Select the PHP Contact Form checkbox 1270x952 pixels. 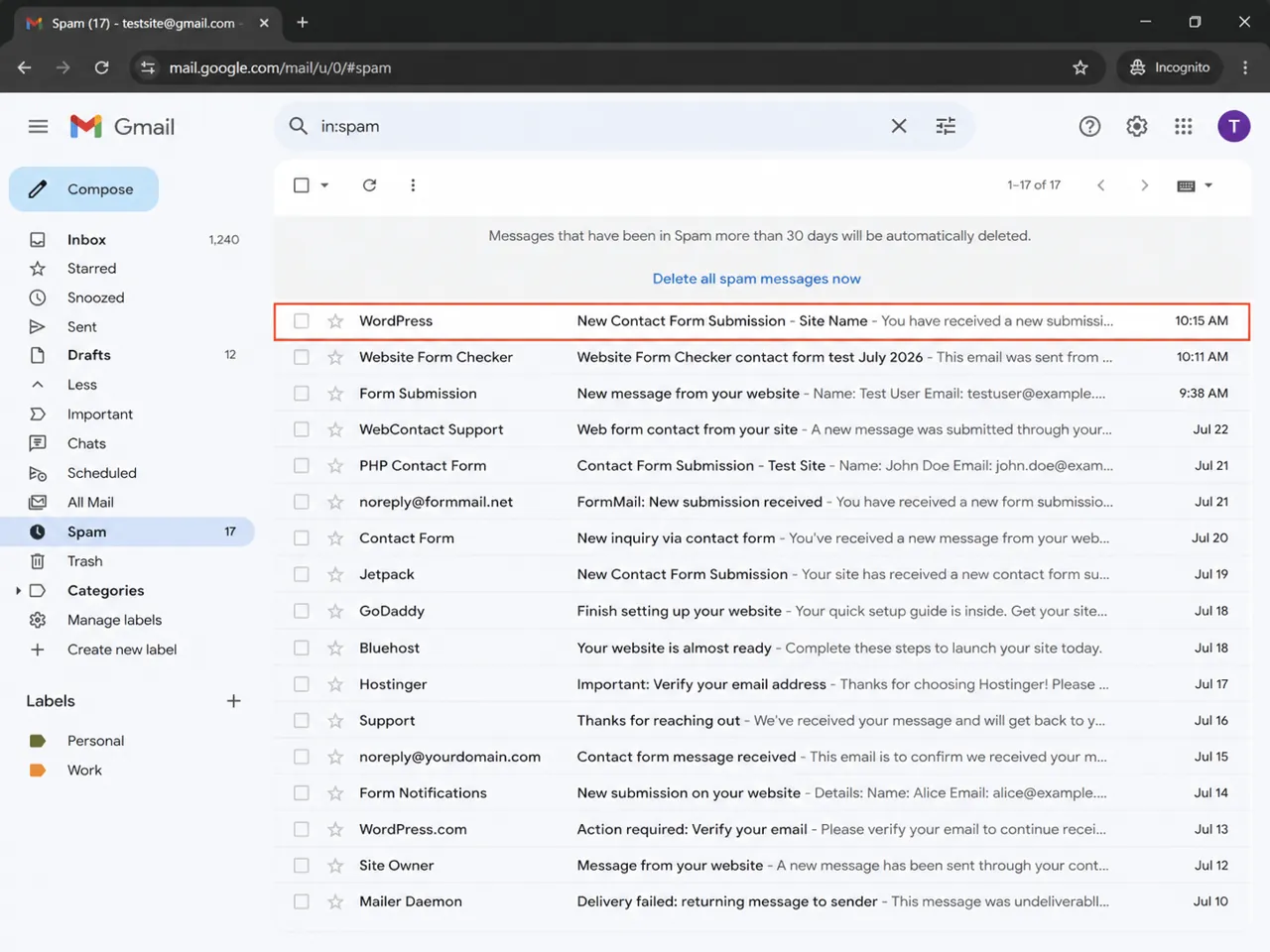[x=302, y=466]
